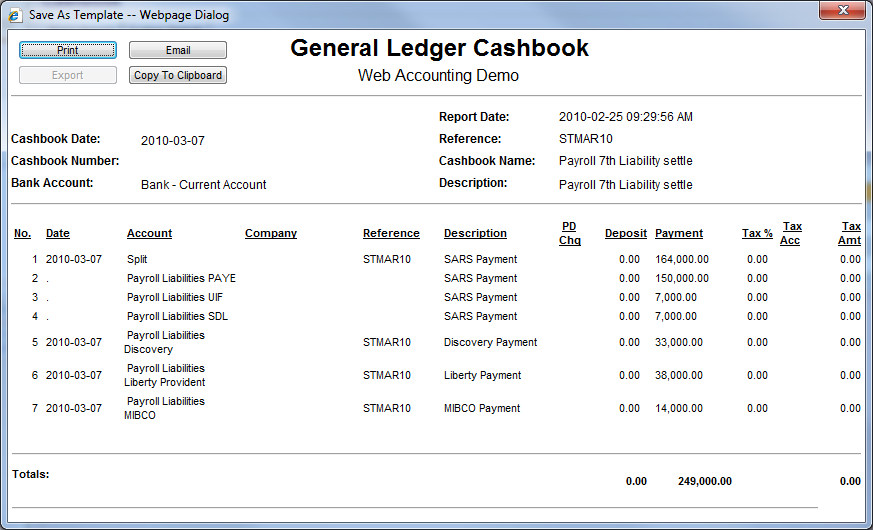Click the Payment column header

(x=679, y=233)
